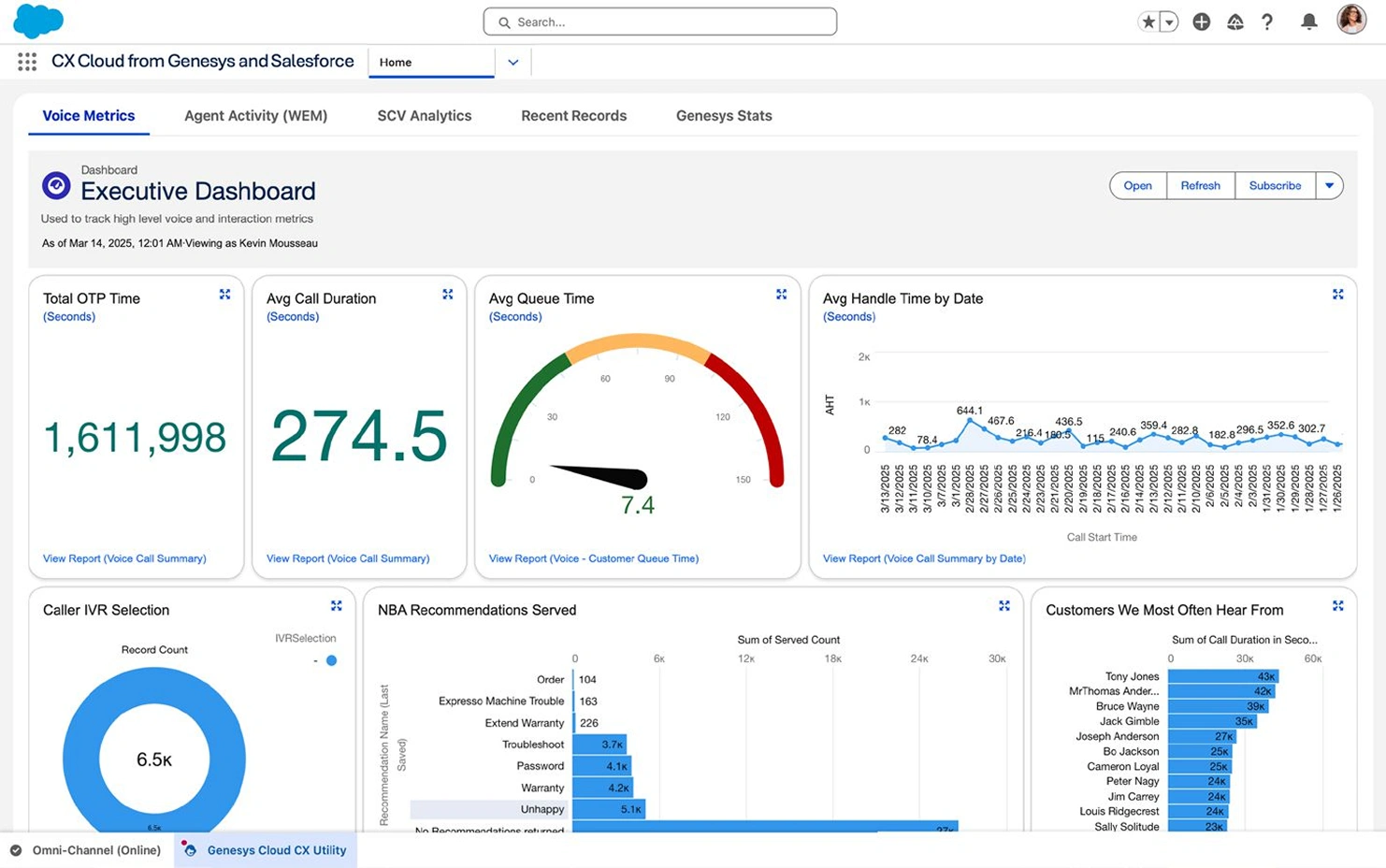Expand the Caller IVR Selection widget
The image size is (1386, 868).
(x=337, y=606)
